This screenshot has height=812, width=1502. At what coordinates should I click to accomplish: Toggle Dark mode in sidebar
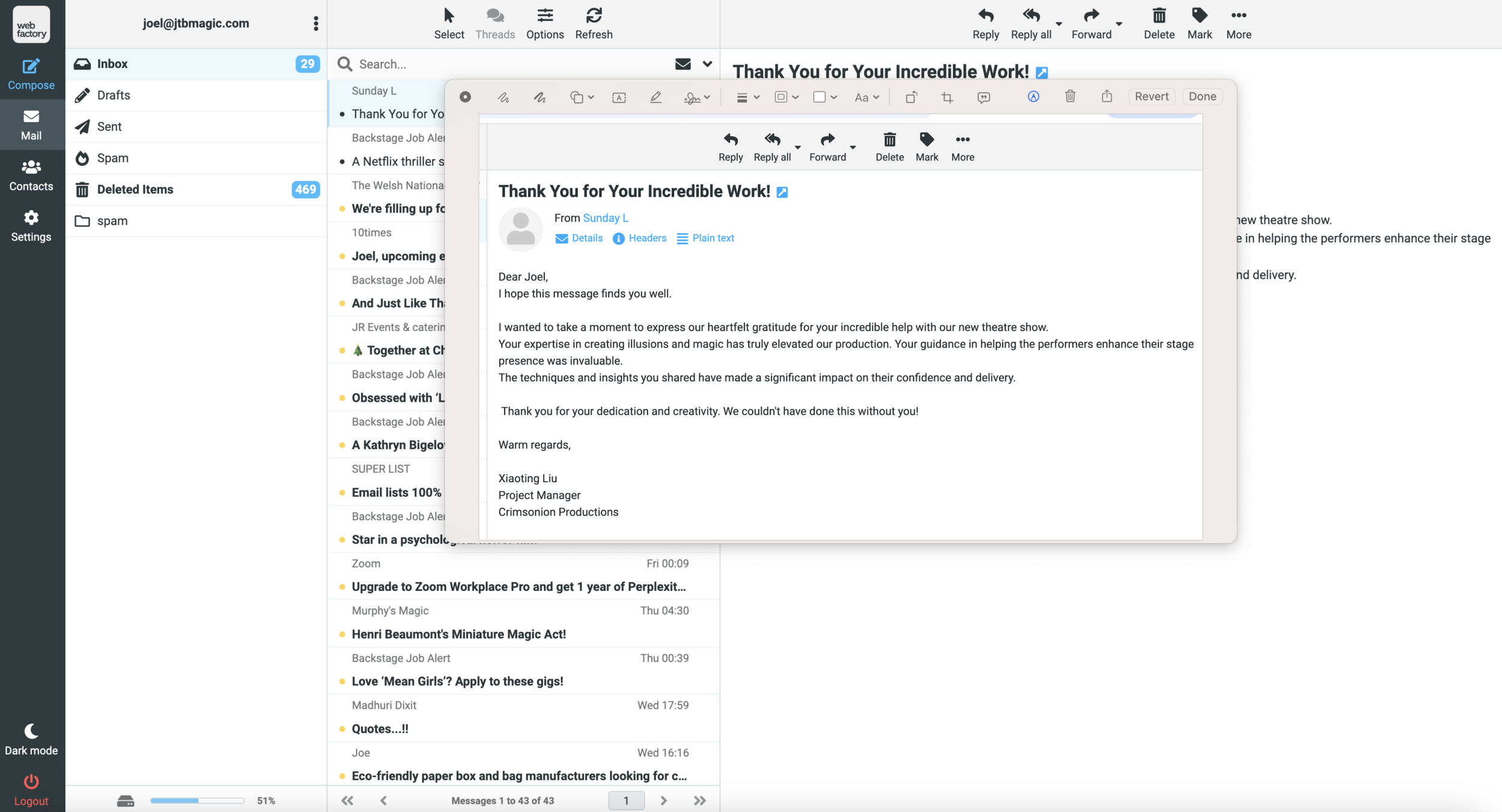(x=31, y=739)
